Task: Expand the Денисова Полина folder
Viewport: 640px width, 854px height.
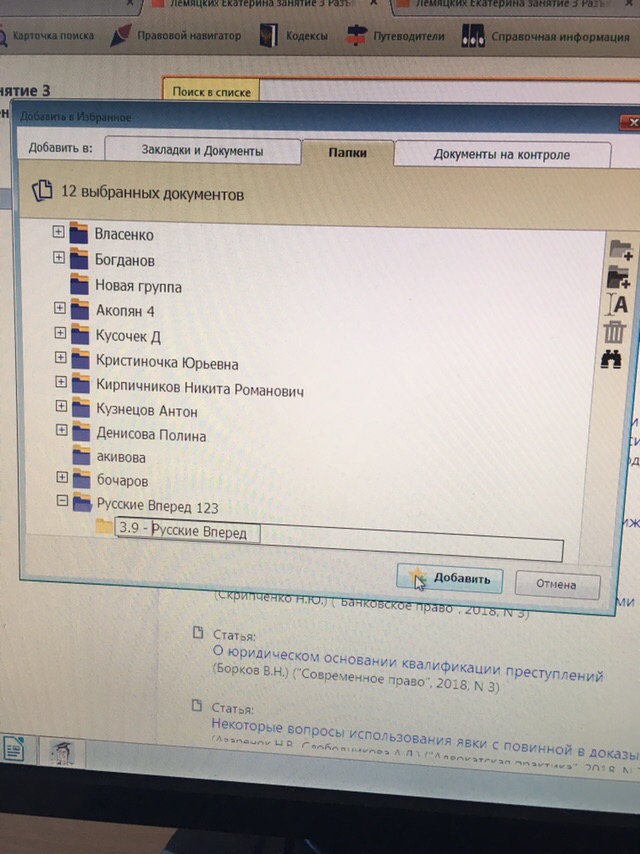Action: click(x=62, y=430)
